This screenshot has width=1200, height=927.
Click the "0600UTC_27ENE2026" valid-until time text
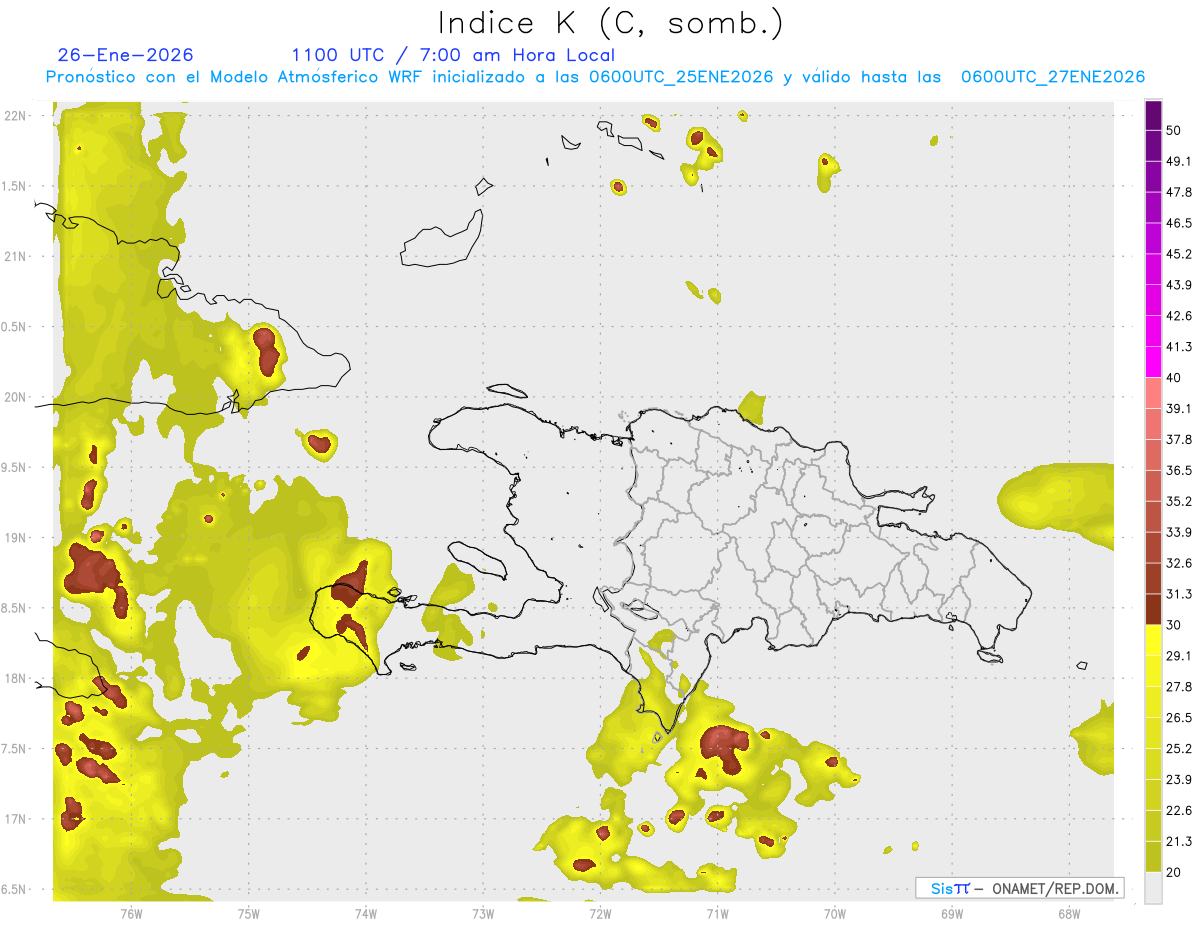pyautogui.click(x=1052, y=77)
